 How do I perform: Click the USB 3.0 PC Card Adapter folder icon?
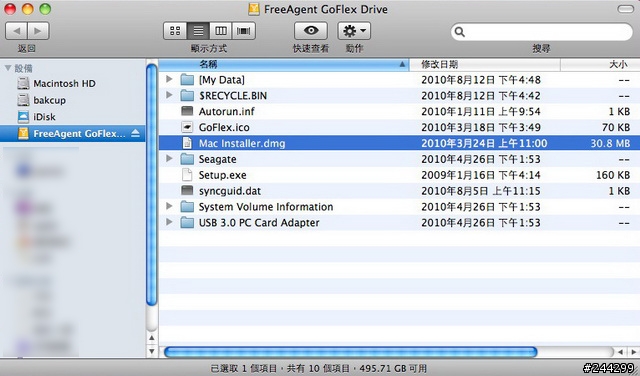(x=187, y=223)
